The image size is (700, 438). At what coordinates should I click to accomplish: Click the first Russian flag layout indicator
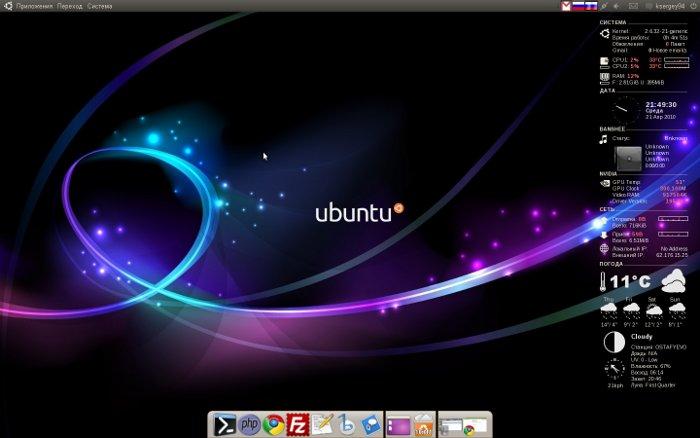578,6
